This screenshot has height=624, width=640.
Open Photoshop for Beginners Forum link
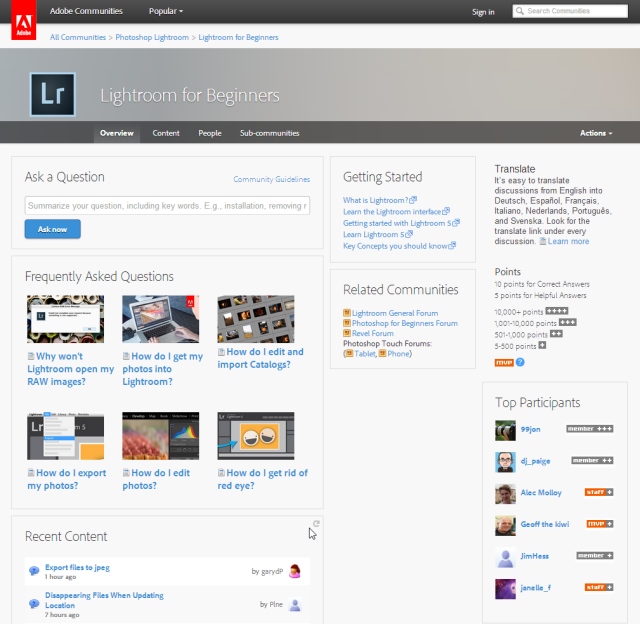point(405,323)
